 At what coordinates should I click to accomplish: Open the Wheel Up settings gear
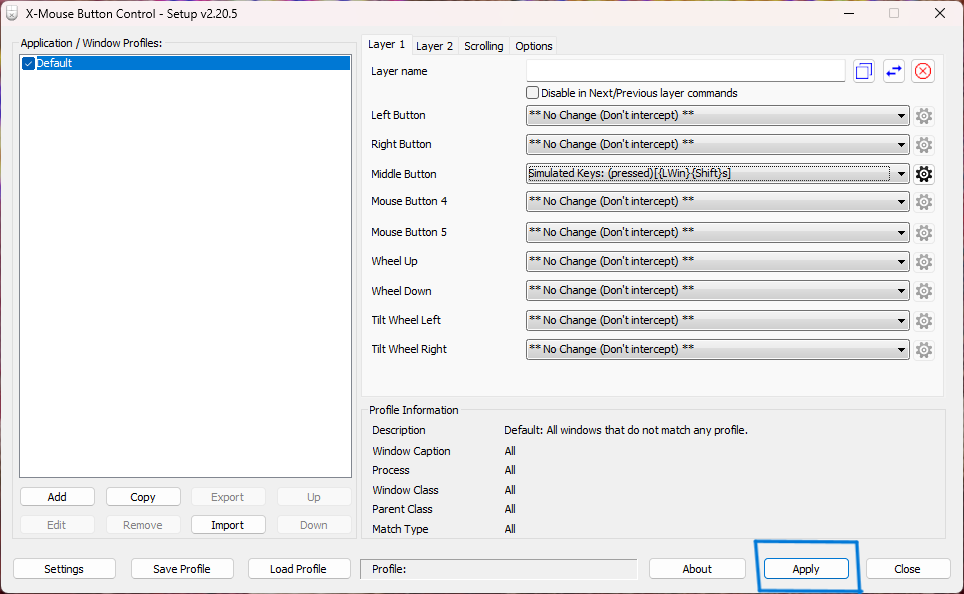click(x=923, y=261)
